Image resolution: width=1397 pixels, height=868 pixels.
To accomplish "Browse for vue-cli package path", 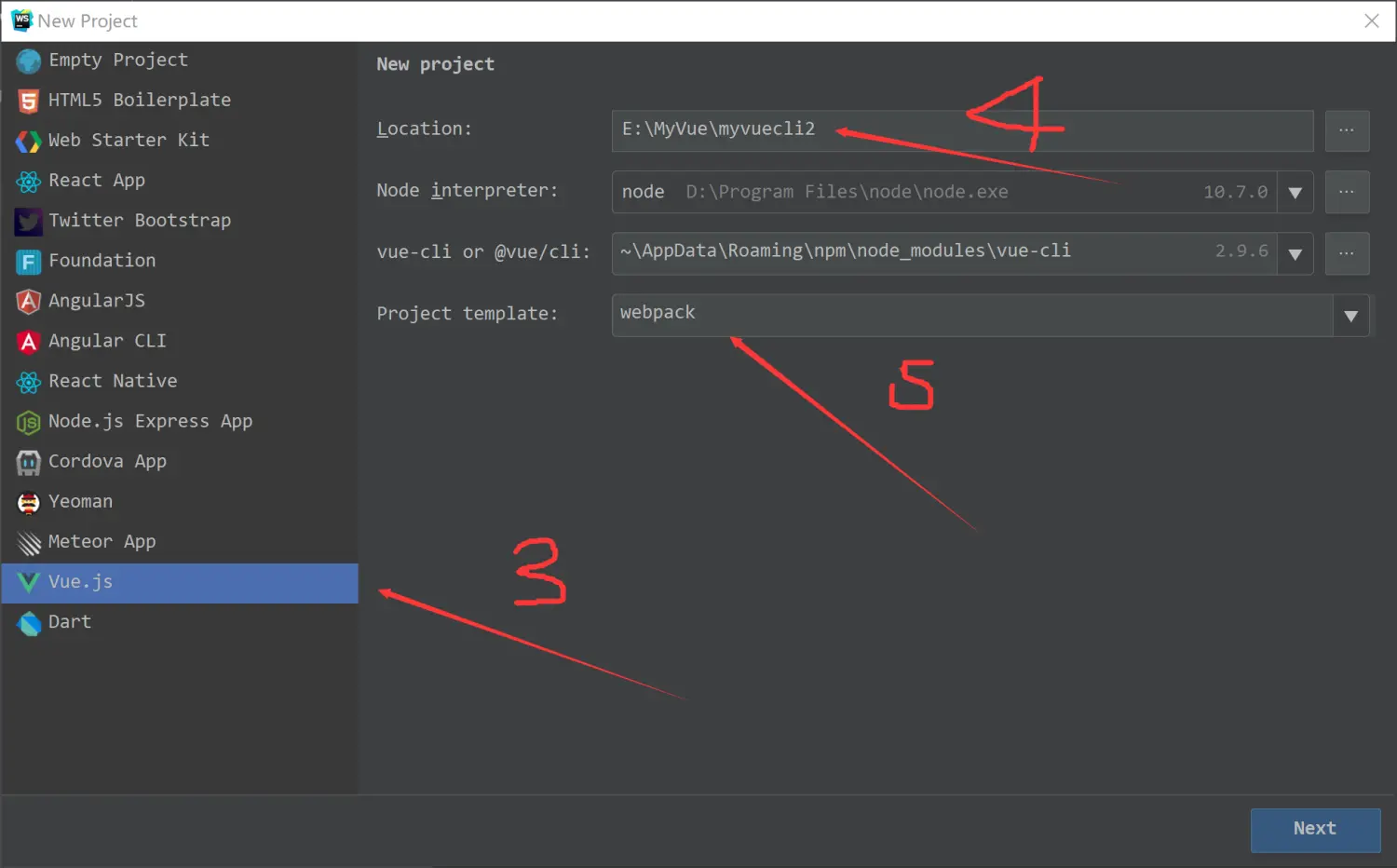I will click(x=1347, y=253).
